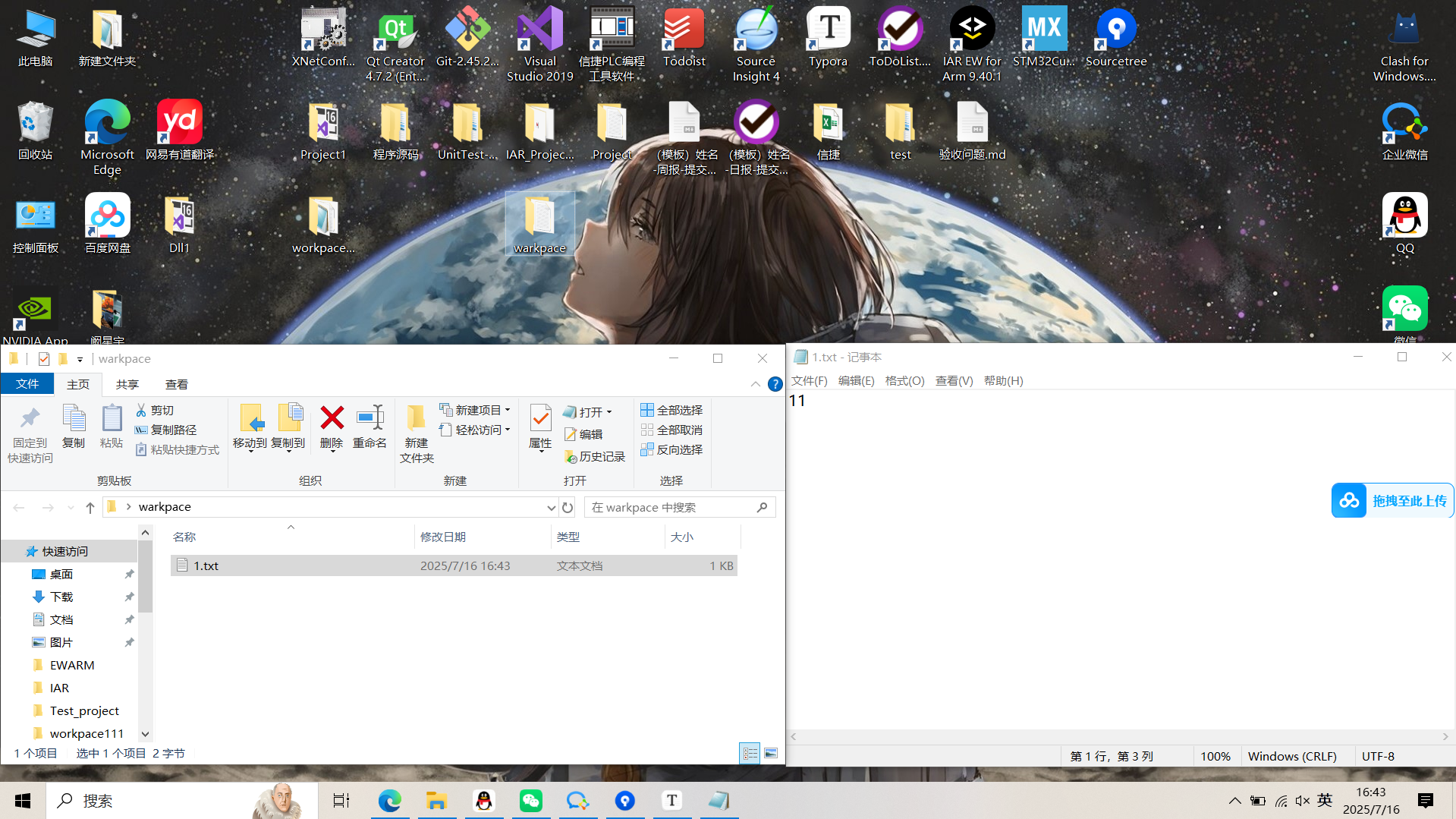Select the 1.txt file row

coord(454,565)
